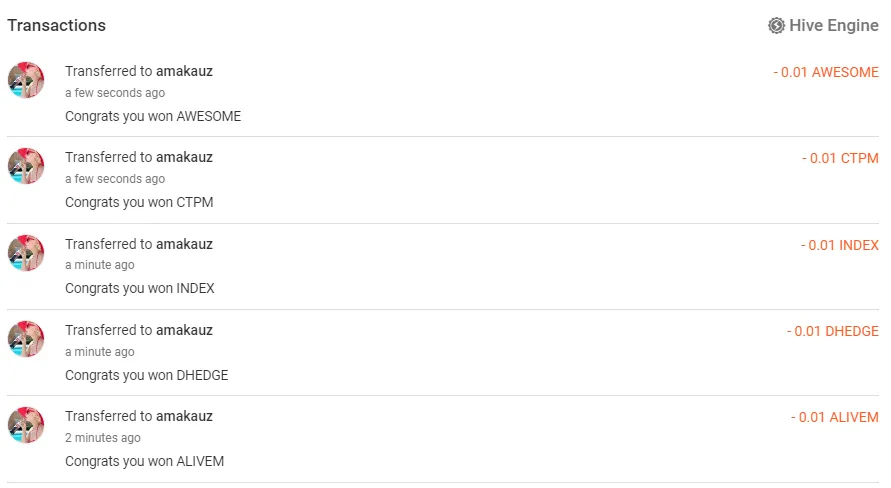The height and width of the screenshot is (488, 891).
Task: Open avatar on INDEX transfer row
Action: click(x=26, y=253)
